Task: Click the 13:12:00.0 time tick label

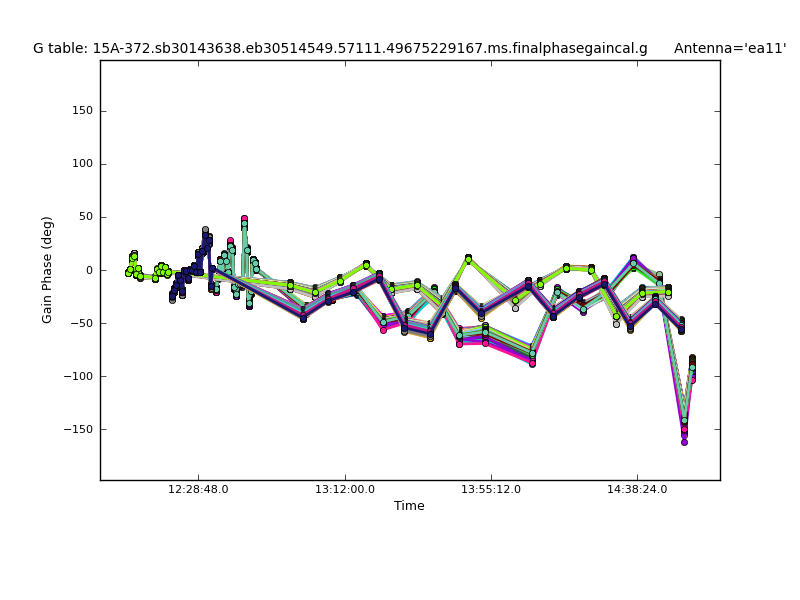Action: point(345,490)
